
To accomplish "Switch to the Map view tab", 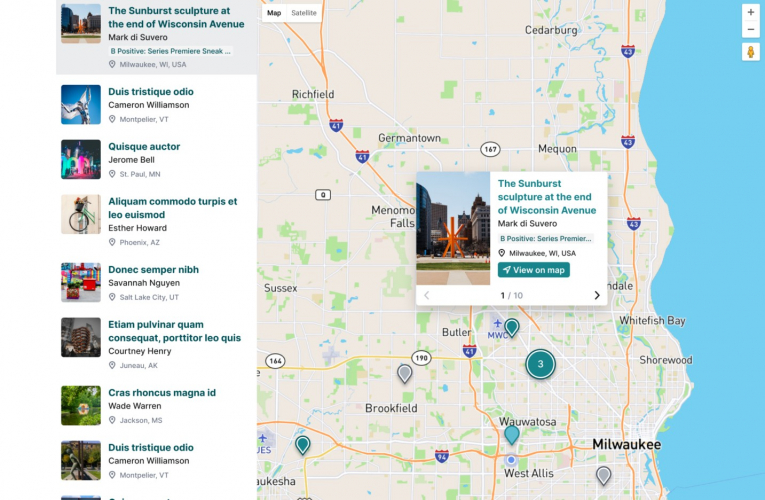I will (x=274, y=13).
